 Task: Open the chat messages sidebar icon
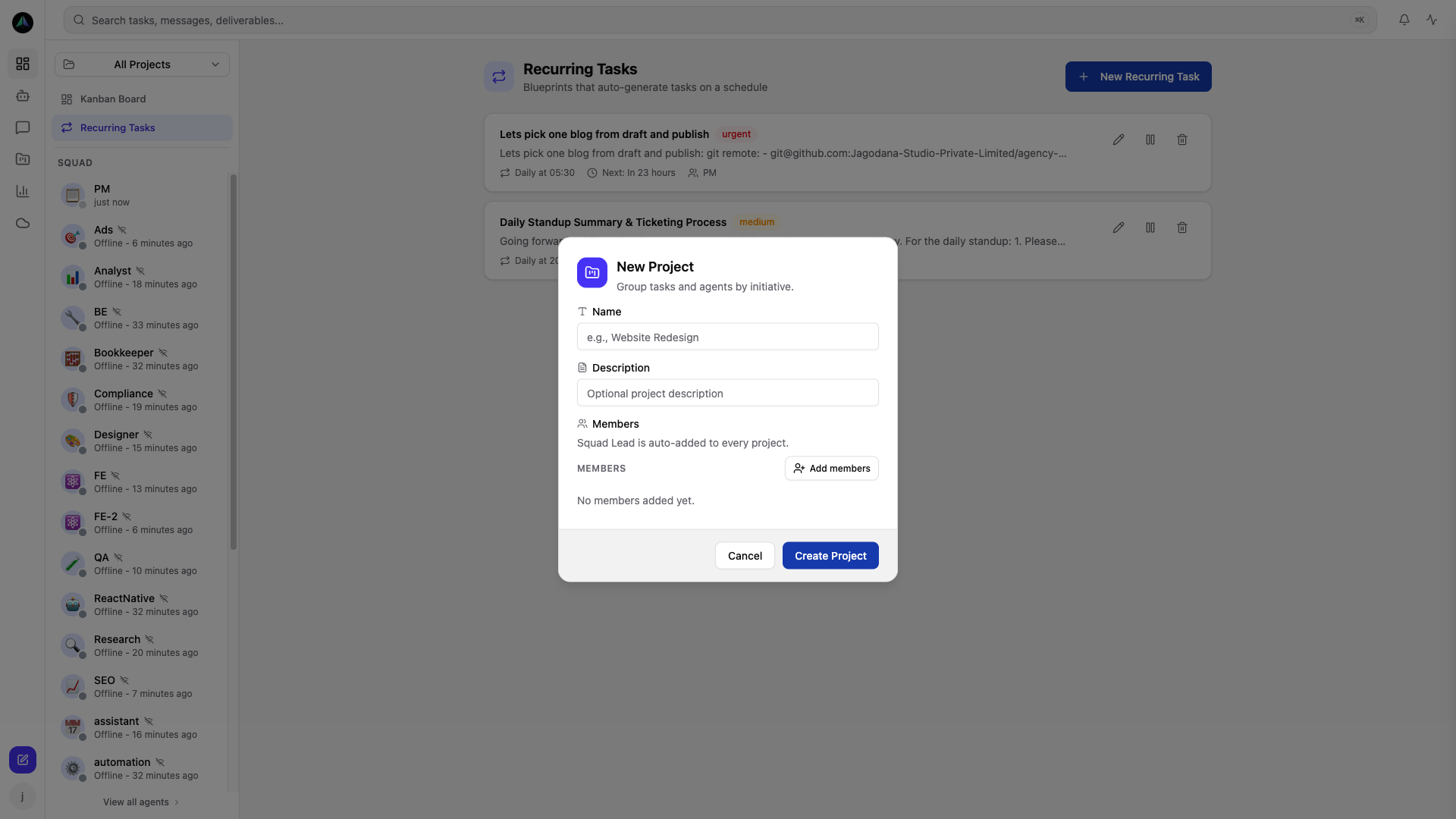point(23,128)
